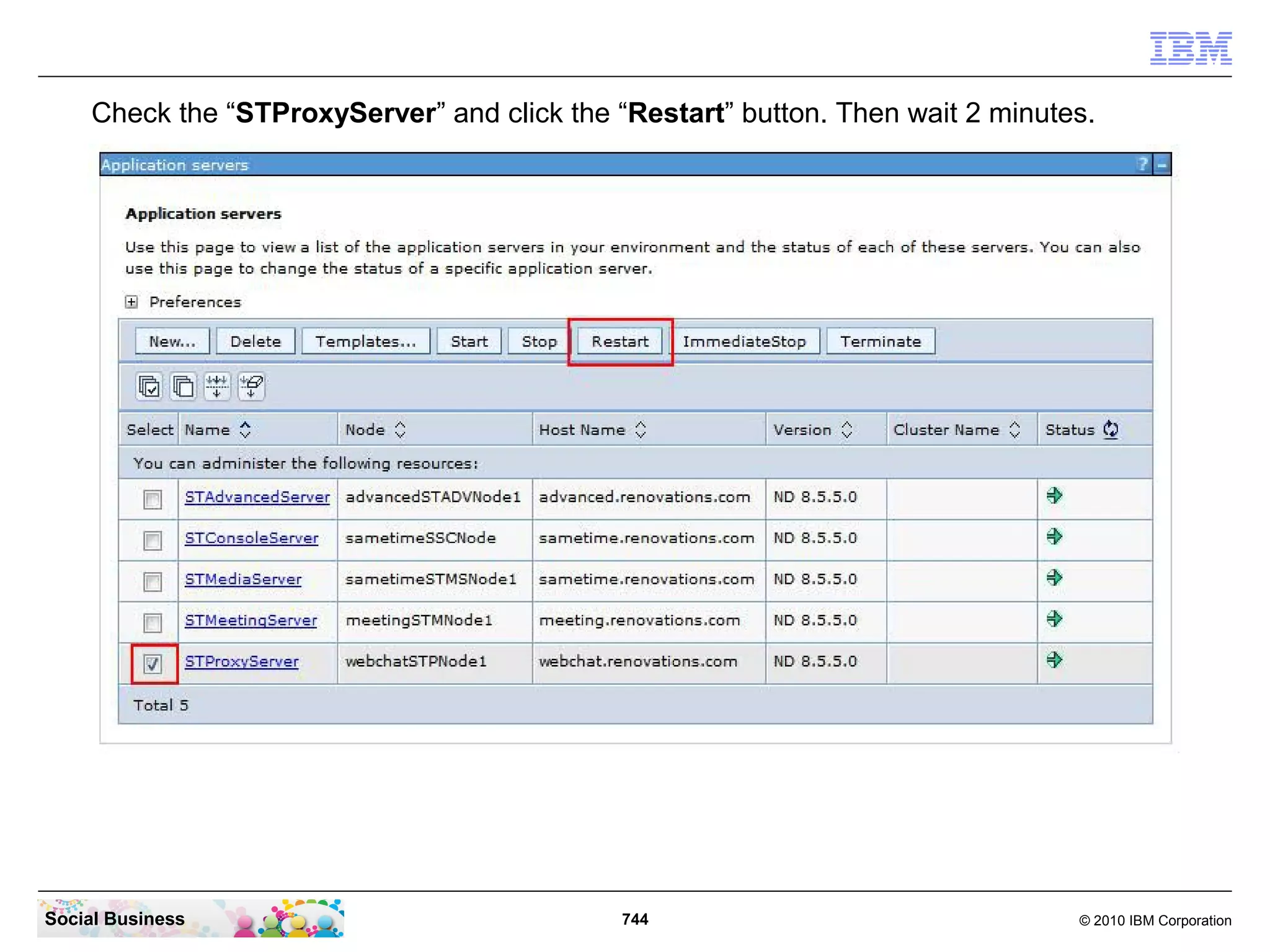1270x952 pixels.
Task: Click the Stop button
Action: (539, 342)
